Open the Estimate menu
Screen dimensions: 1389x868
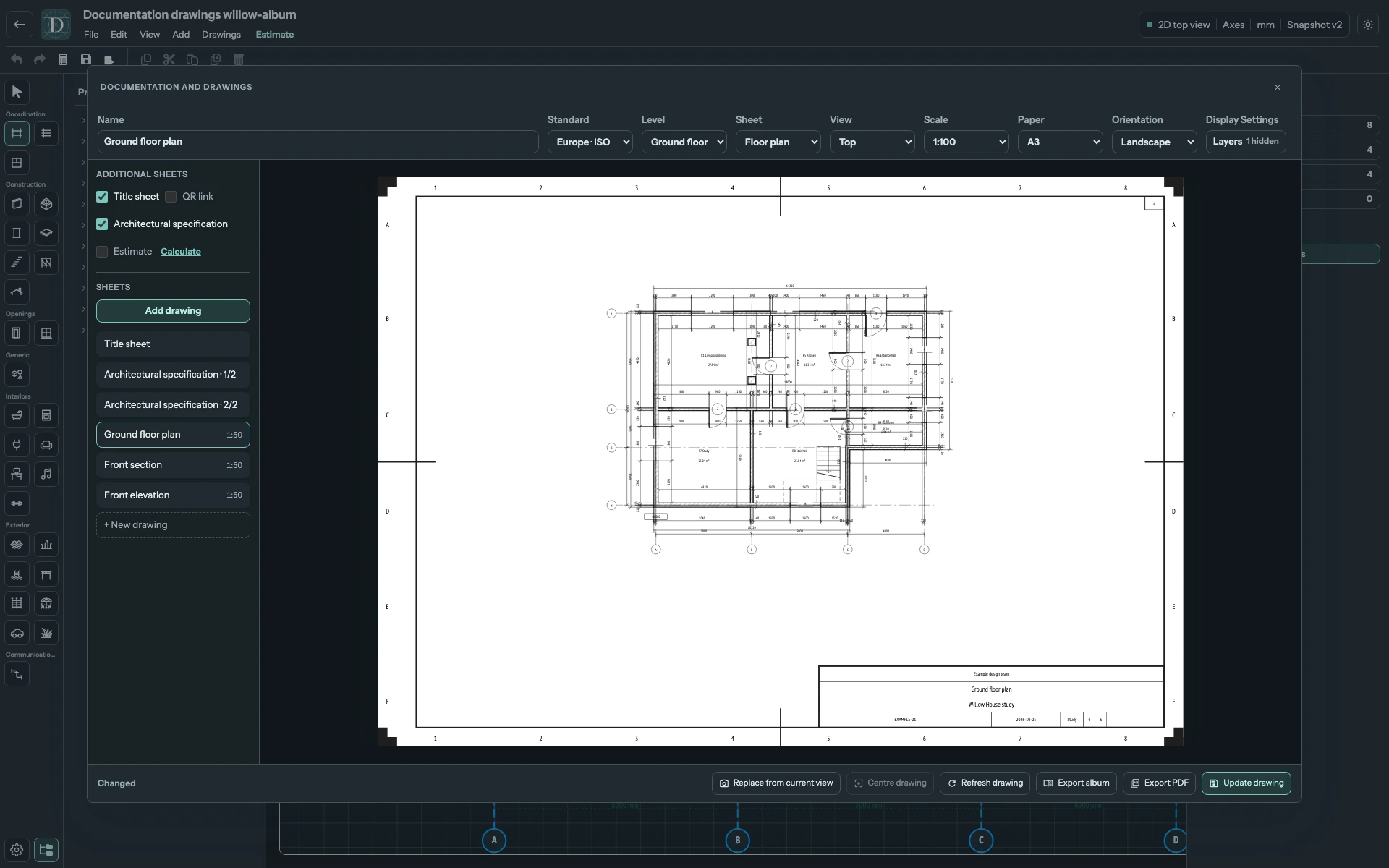click(275, 34)
